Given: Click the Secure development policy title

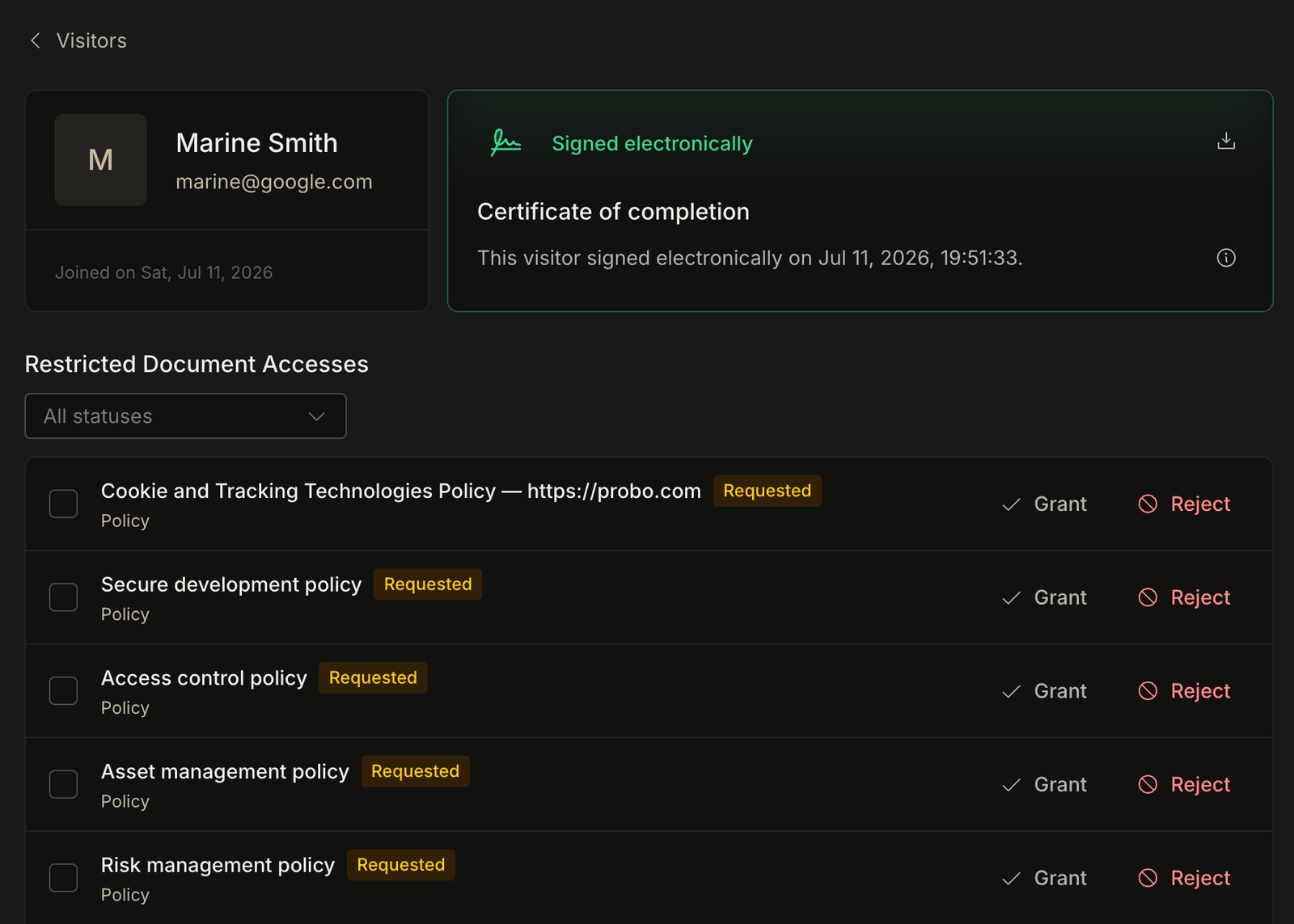Looking at the screenshot, I should coord(231,584).
